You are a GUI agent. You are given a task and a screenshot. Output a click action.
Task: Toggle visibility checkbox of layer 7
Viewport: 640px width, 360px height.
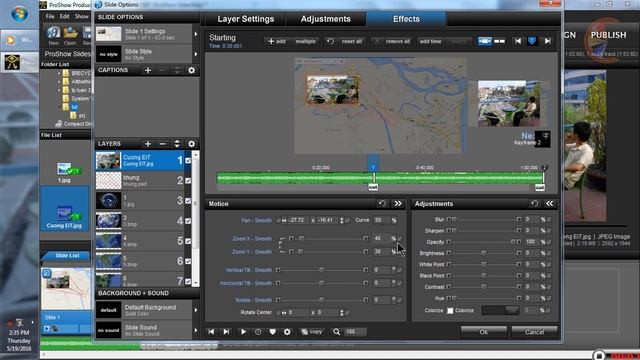[188, 282]
